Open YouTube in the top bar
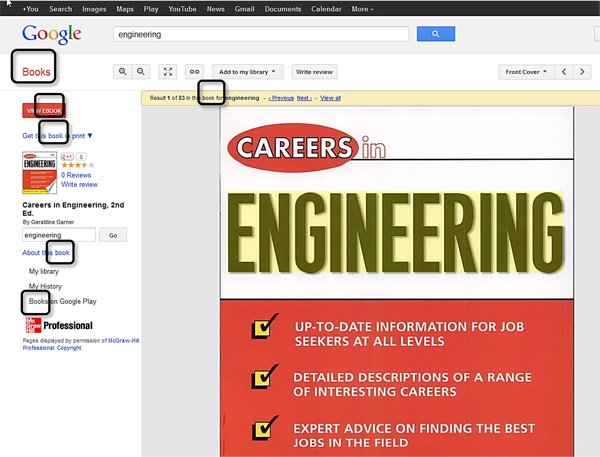This screenshot has width=600, height=457. (x=182, y=9)
